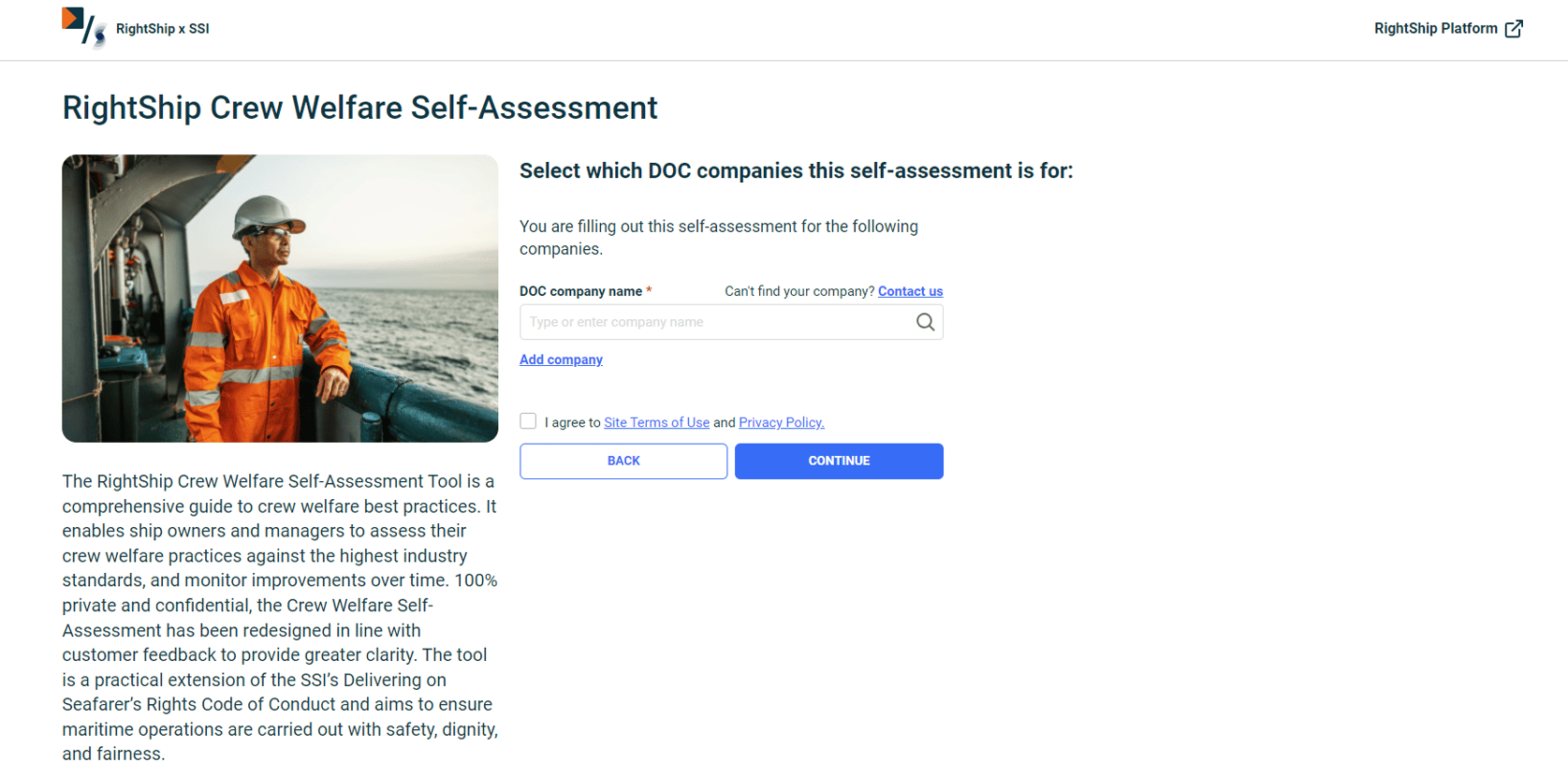
Task: Click the 'Can't find your company?' text
Action: click(x=799, y=291)
